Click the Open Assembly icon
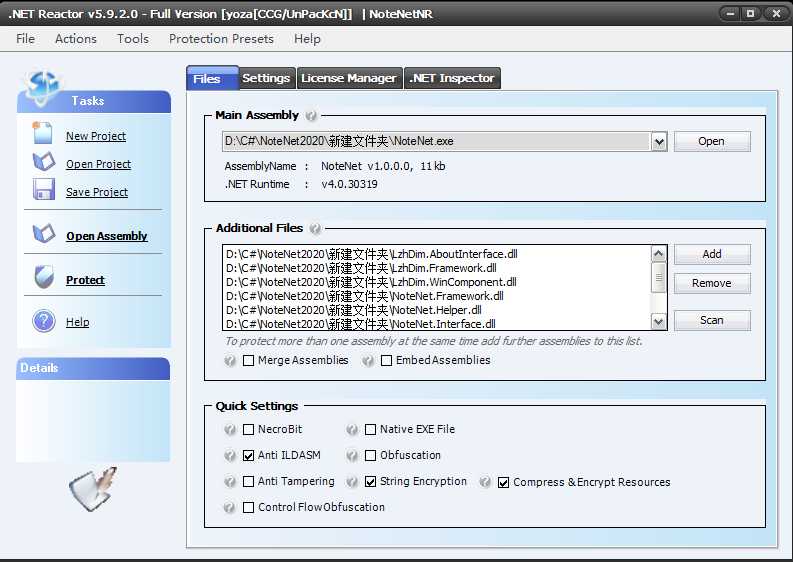Image resolution: width=793 pixels, height=562 pixels. click(43, 233)
